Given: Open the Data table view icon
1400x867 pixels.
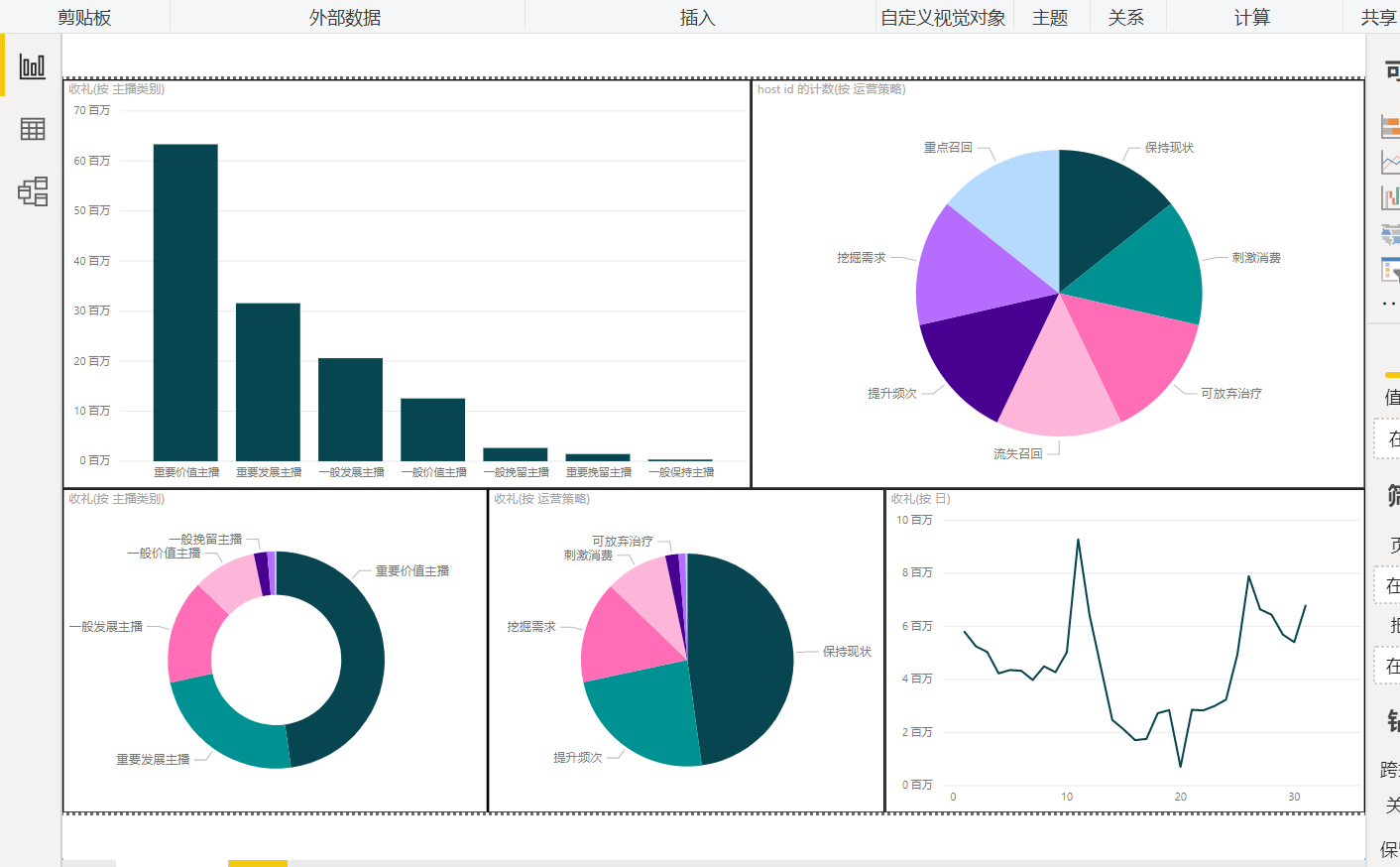Looking at the screenshot, I should 33,129.
